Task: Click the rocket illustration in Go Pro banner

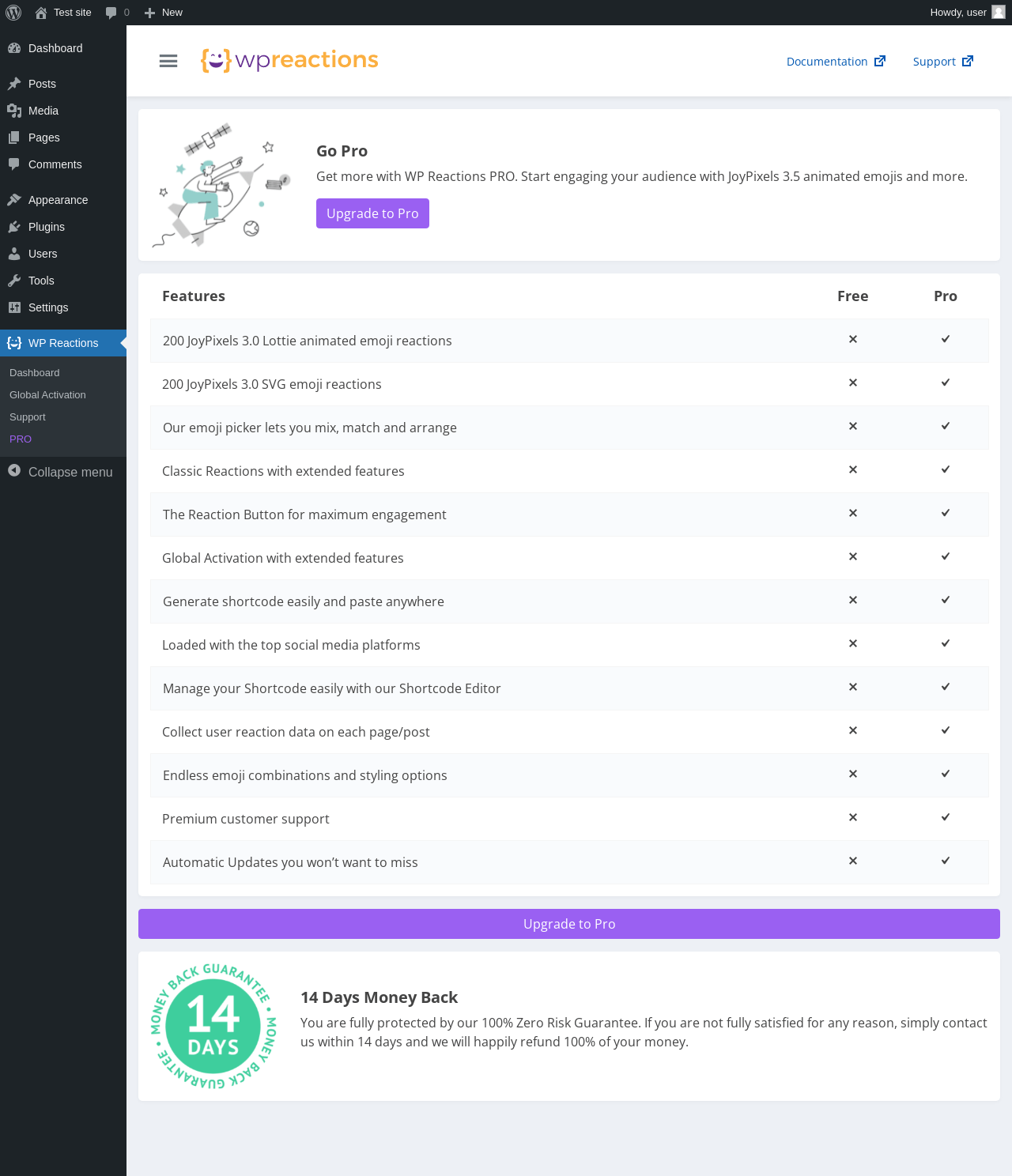Action: pos(221,185)
